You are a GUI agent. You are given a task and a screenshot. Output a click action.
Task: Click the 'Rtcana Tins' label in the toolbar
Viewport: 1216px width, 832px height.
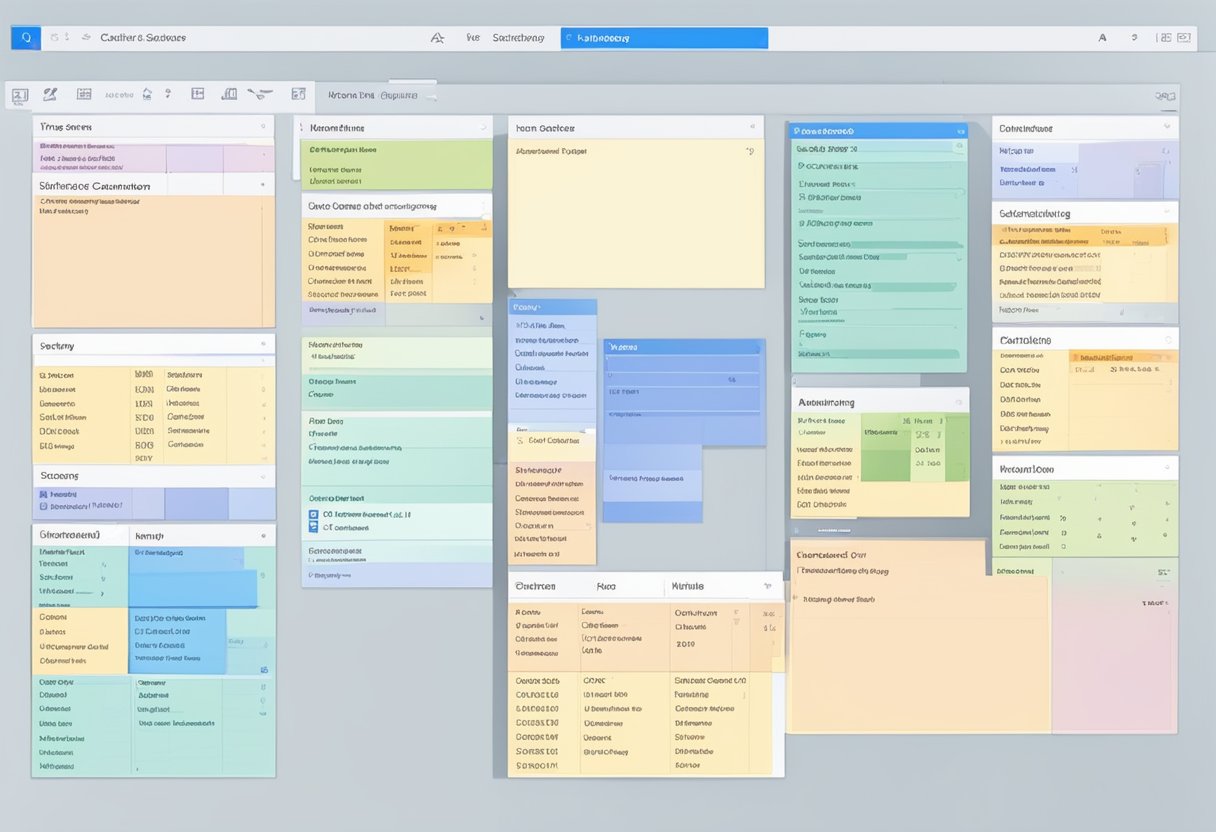point(351,96)
